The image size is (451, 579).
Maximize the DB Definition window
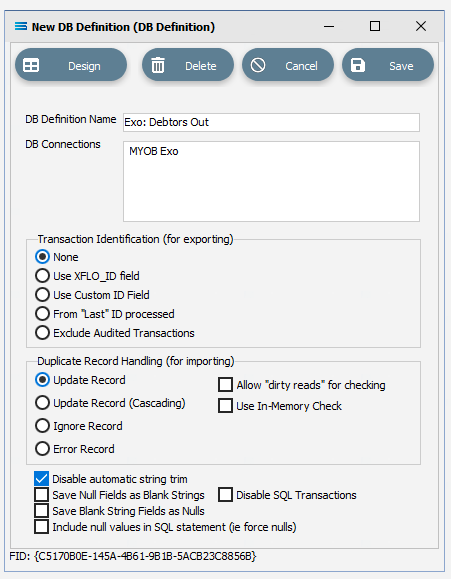point(375,26)
